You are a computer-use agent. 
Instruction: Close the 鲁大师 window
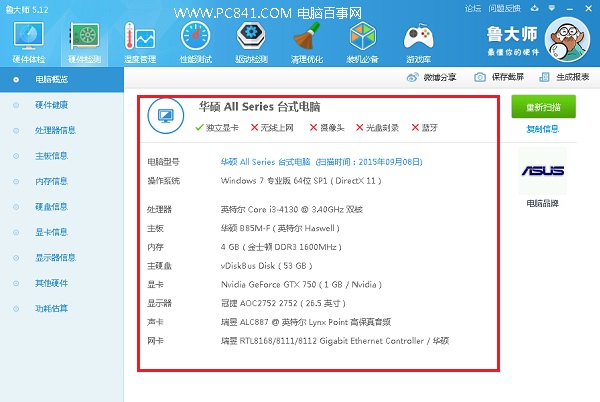pyautogui.click(x=589, y=8)
